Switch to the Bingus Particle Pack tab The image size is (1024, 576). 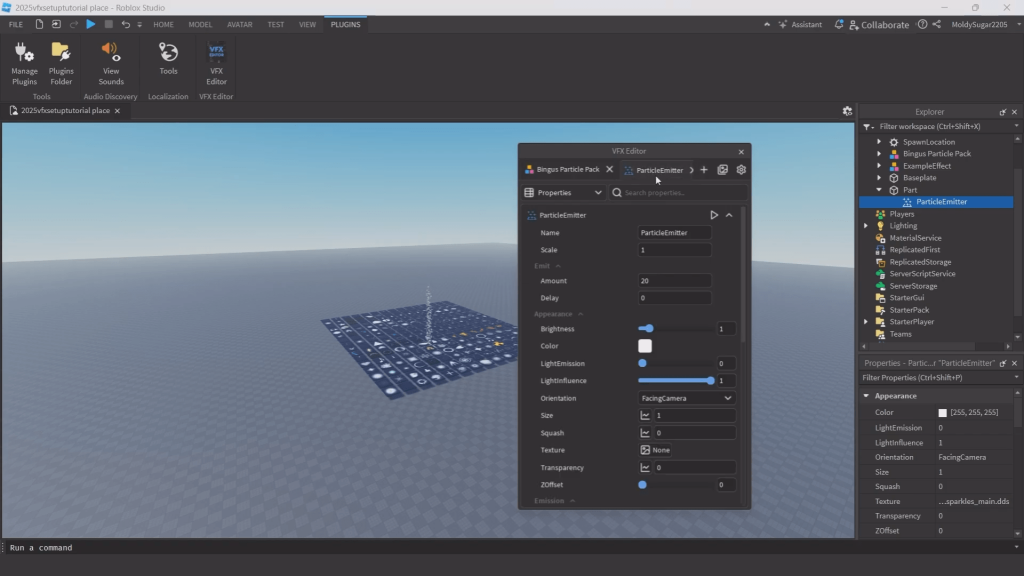(x=562, y=169)
